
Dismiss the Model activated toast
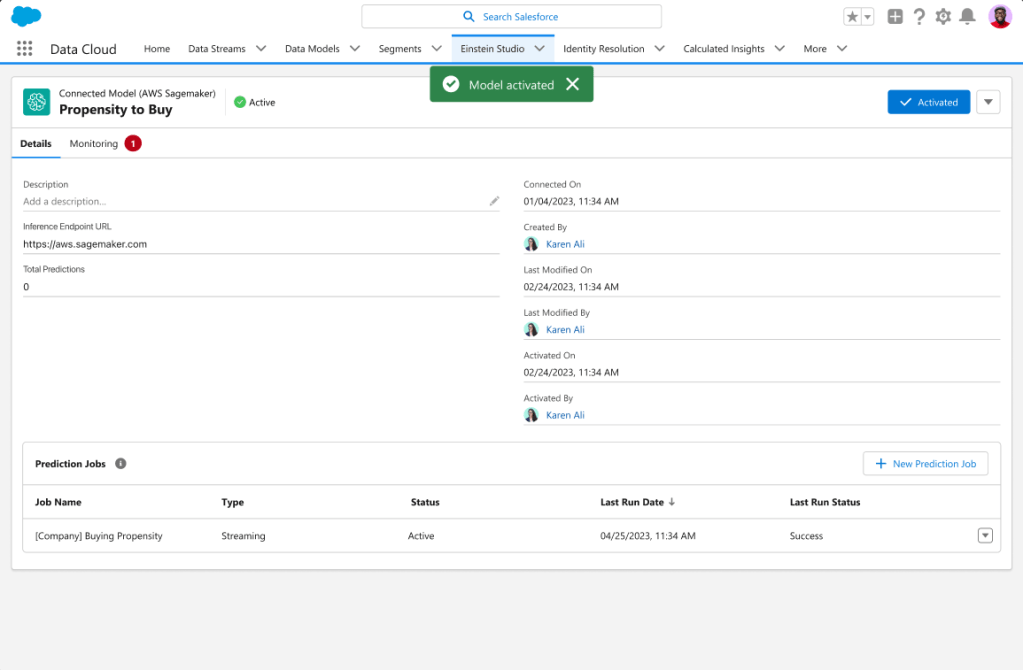pyautogui.click(x=572, y=84)
